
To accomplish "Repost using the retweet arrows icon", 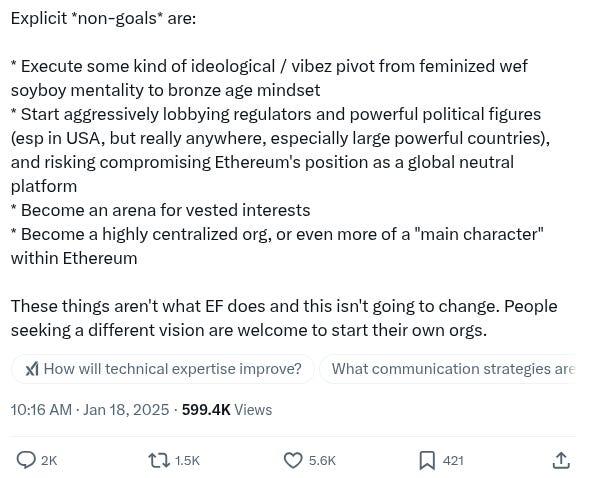I will 159,460.
